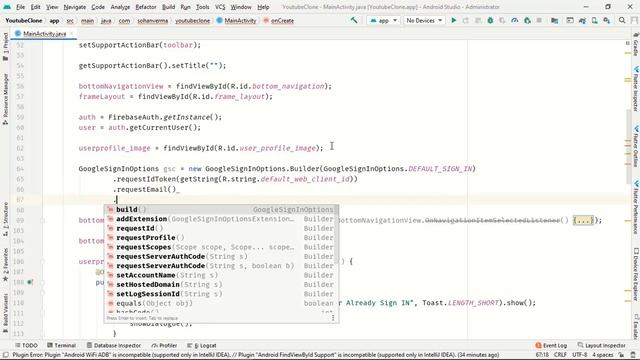The width and height of the screenshot is (640, 360).
Task: Open AVD Manager device icon
Action: tap(595, 20)
